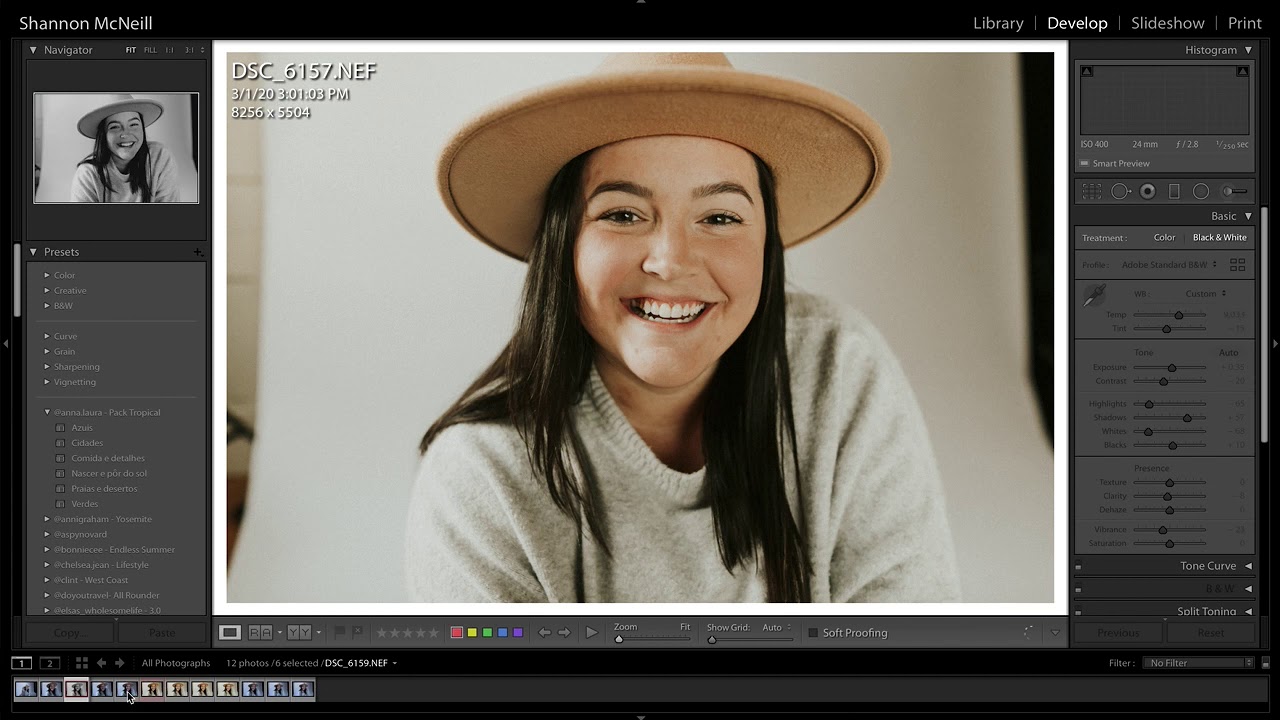This screenshot has width=1280, height=720.
Task: Open the No Filter dropdown
Action: pos(1199,663)
